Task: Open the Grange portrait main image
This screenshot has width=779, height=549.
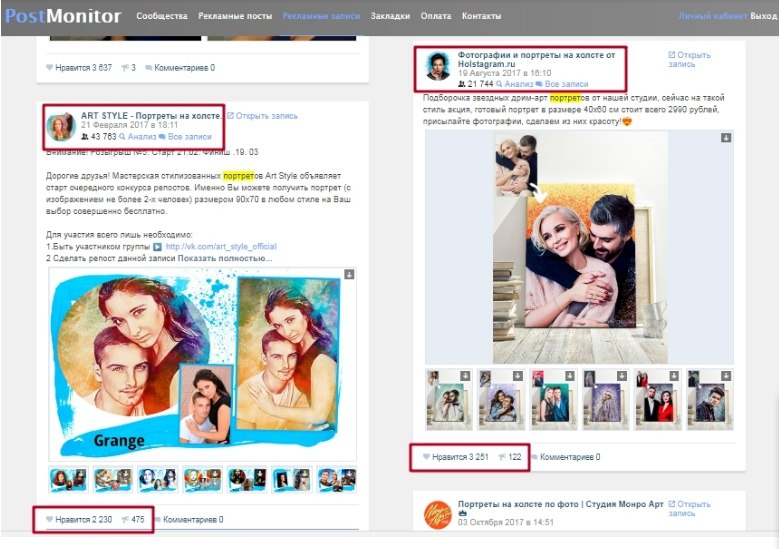Action: pos(202,365)
